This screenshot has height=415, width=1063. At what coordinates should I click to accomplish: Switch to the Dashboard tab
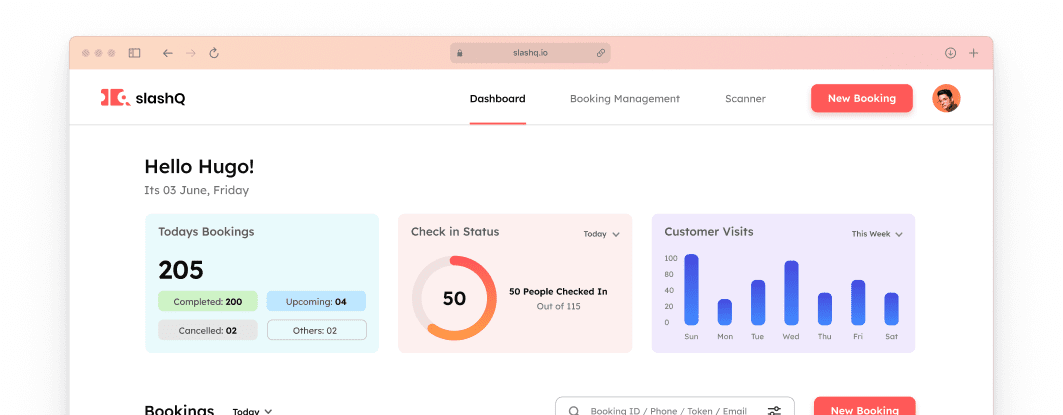point(498,98)
